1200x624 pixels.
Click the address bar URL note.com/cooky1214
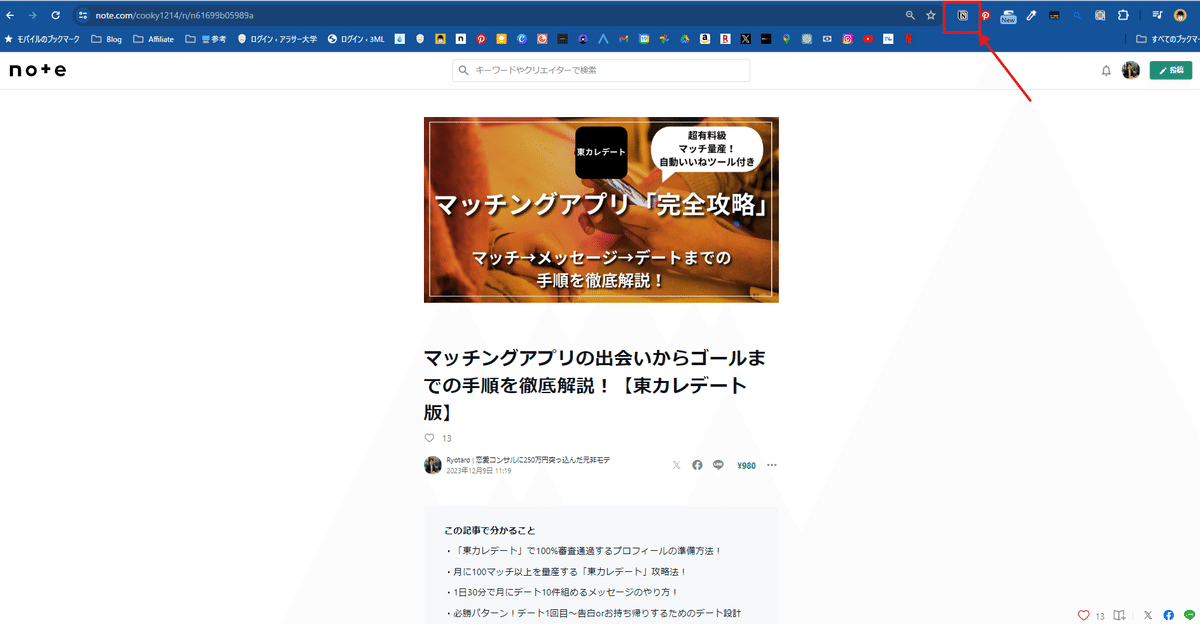[x=174, y=16]
